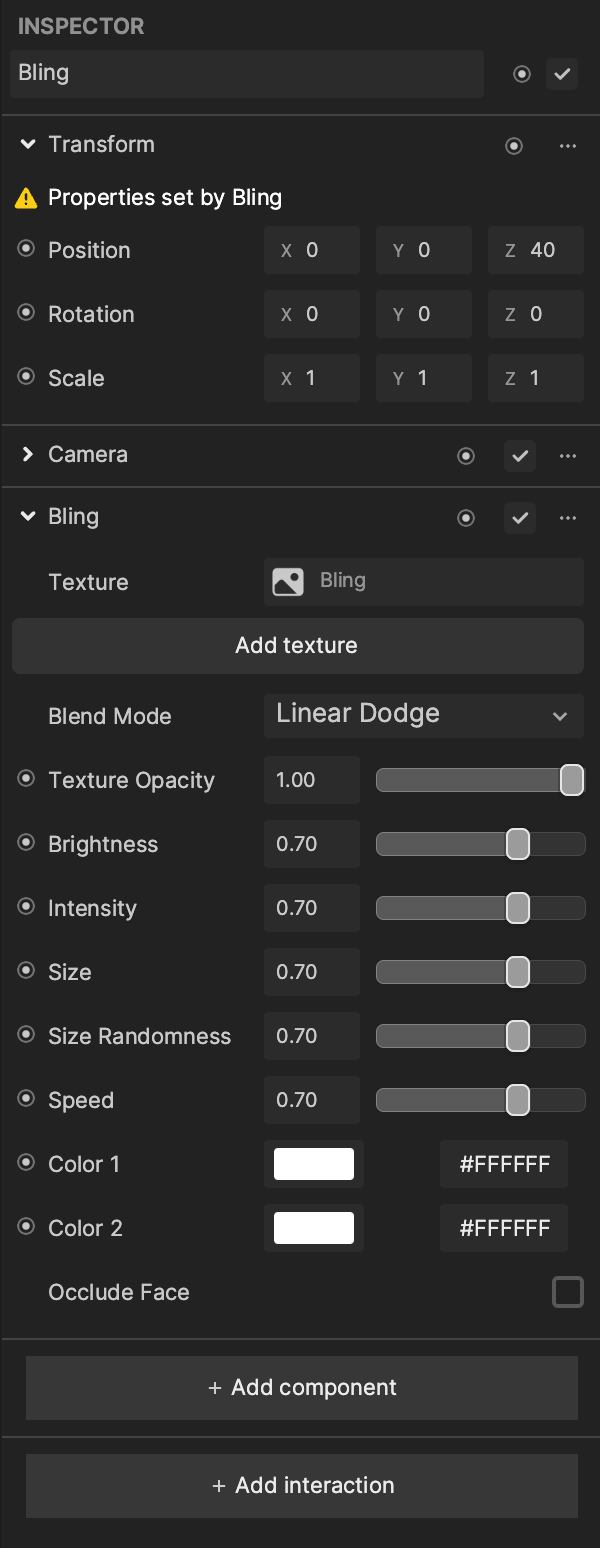Click the keyframe dot beside Position

pos(27,249)
